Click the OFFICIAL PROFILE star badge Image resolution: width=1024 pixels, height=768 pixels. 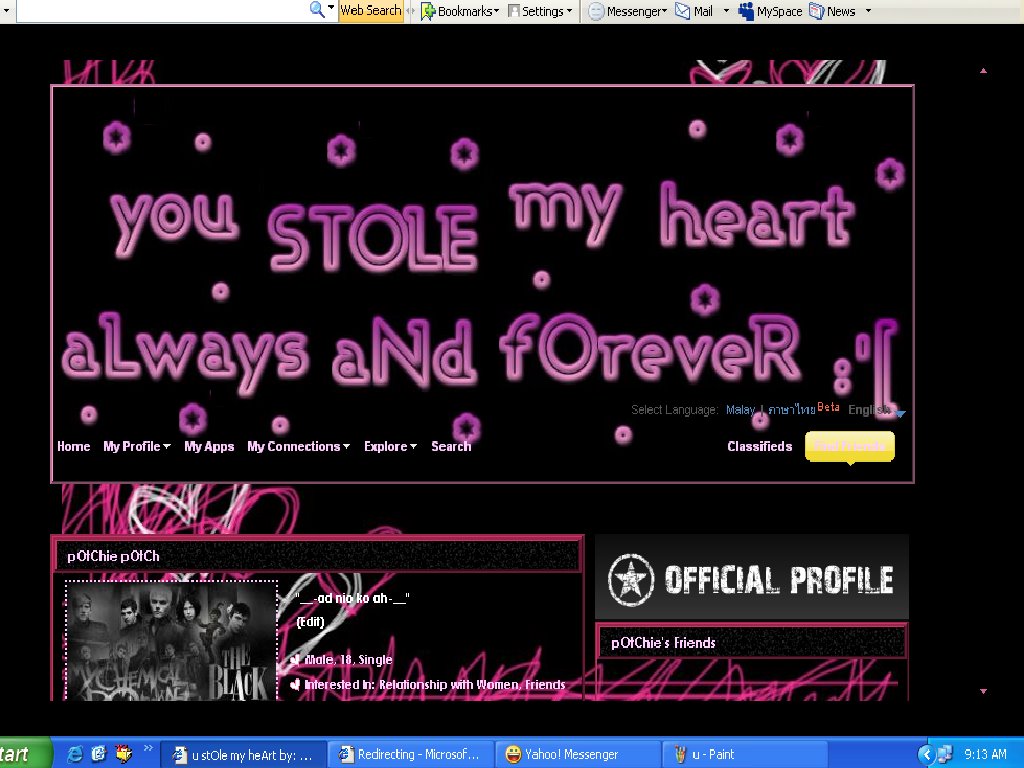click(630, 580)
